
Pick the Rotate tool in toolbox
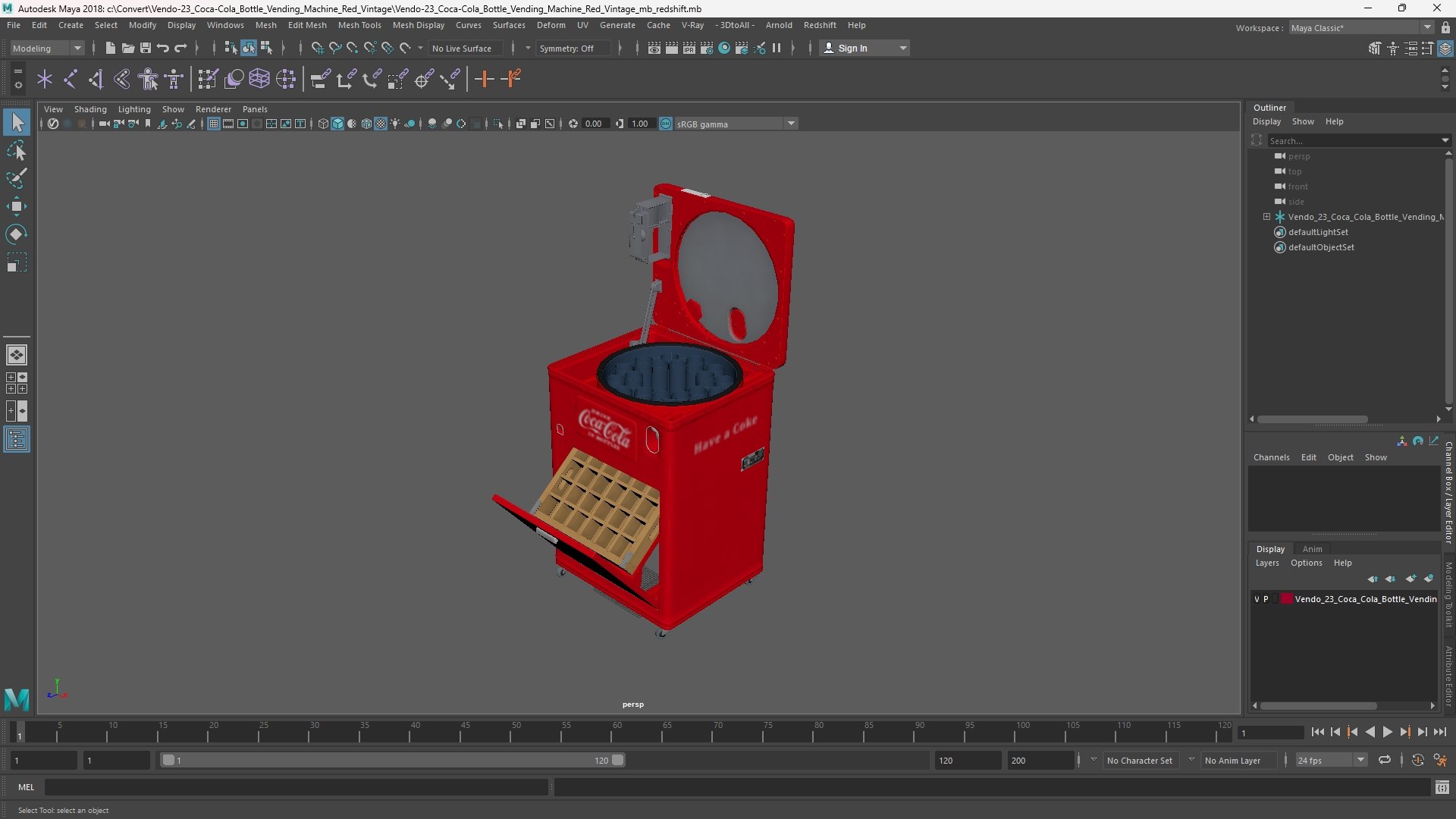coord(17,234)
